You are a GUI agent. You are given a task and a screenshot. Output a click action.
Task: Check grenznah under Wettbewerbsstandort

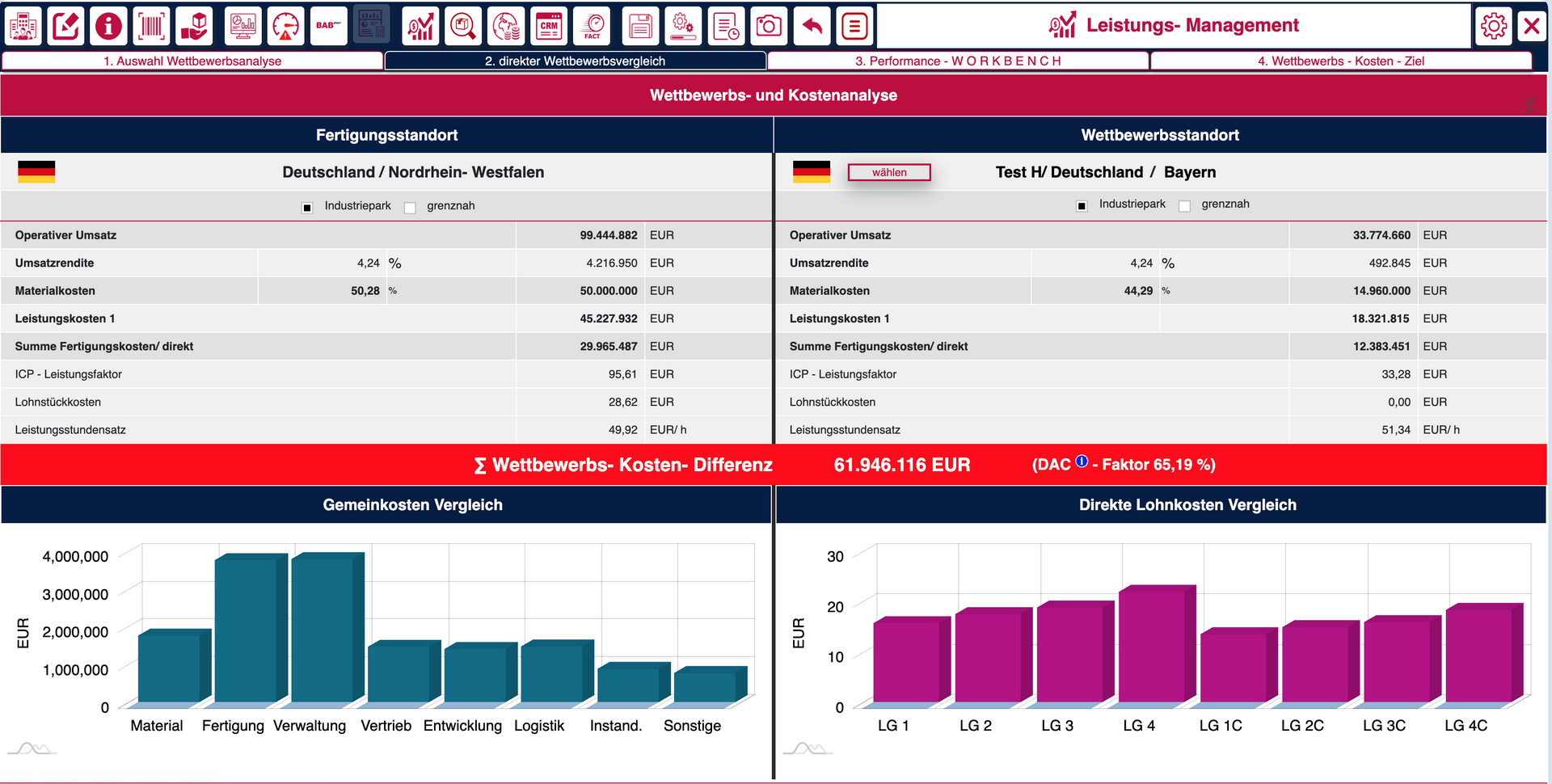tap(1184, 206)
